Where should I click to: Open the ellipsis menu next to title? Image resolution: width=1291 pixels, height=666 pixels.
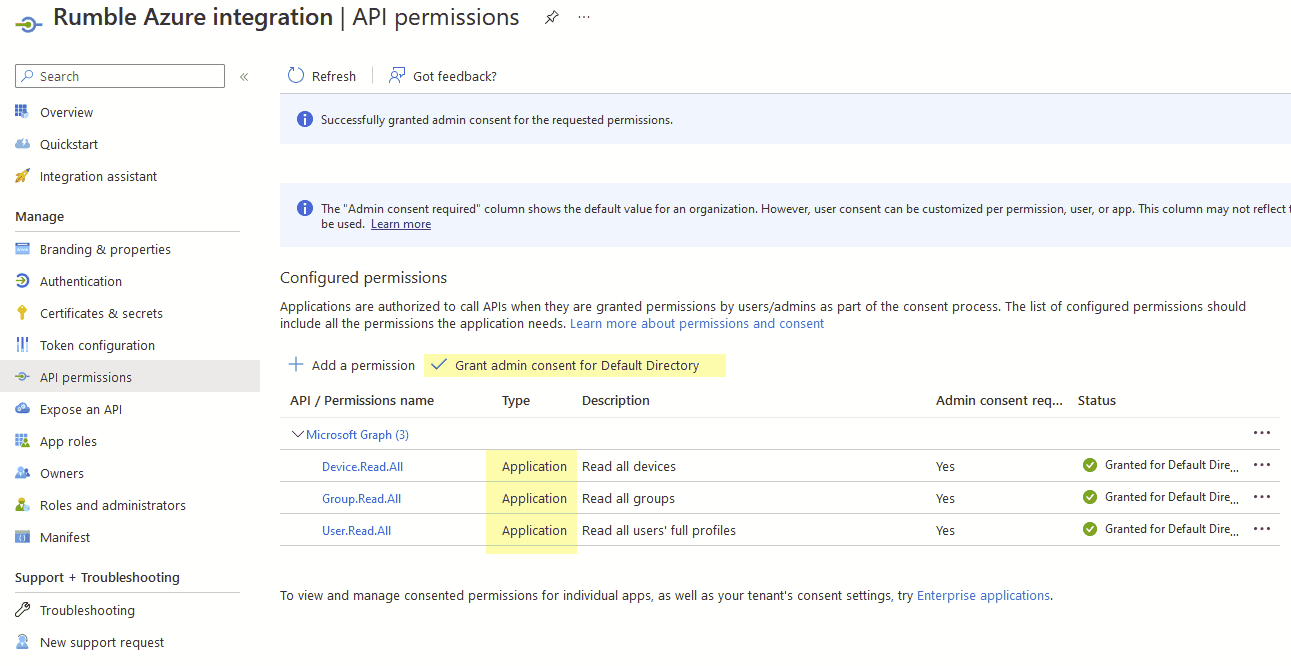coord(584,17)
